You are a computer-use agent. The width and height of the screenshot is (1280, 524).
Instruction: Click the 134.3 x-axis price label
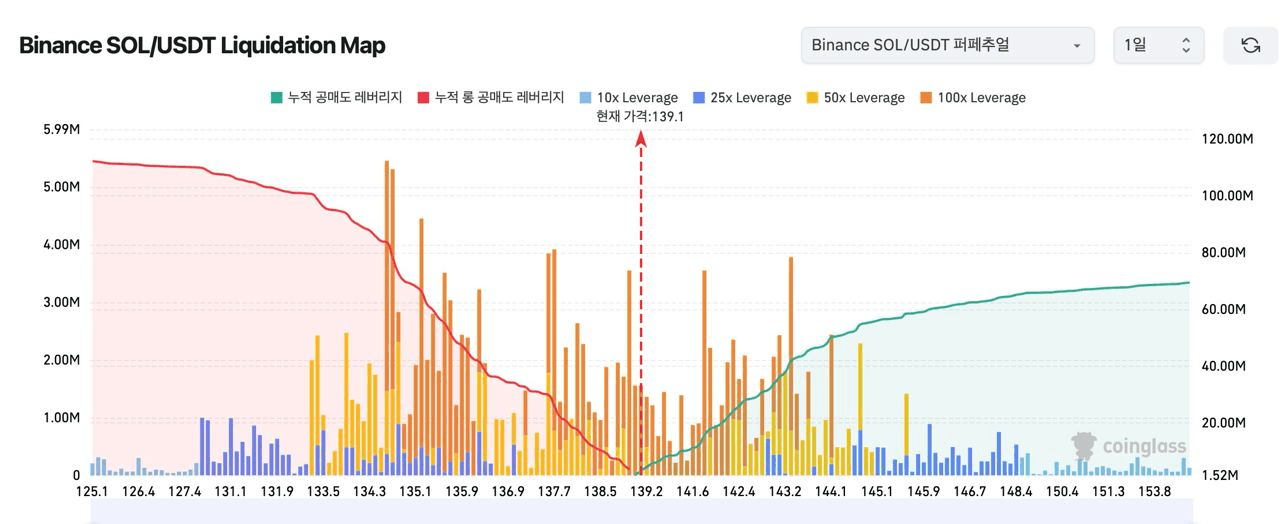(369, 491)
